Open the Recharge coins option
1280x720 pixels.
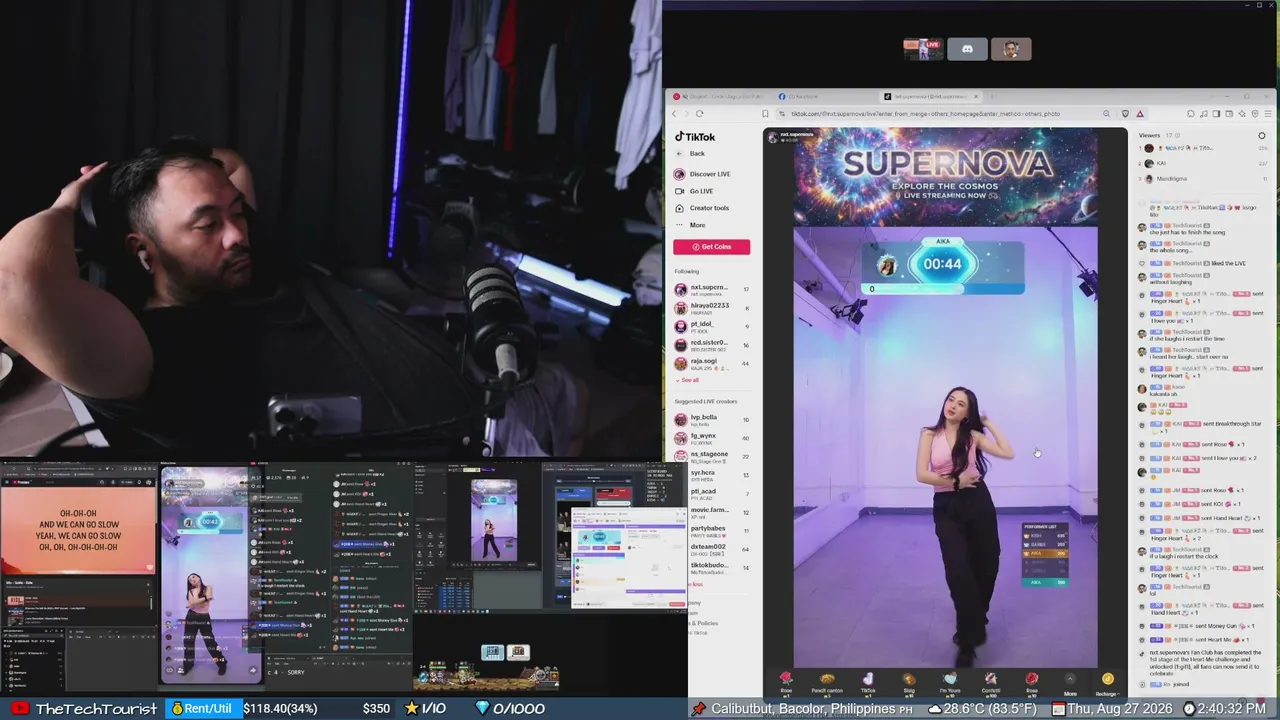[1107, 684]
